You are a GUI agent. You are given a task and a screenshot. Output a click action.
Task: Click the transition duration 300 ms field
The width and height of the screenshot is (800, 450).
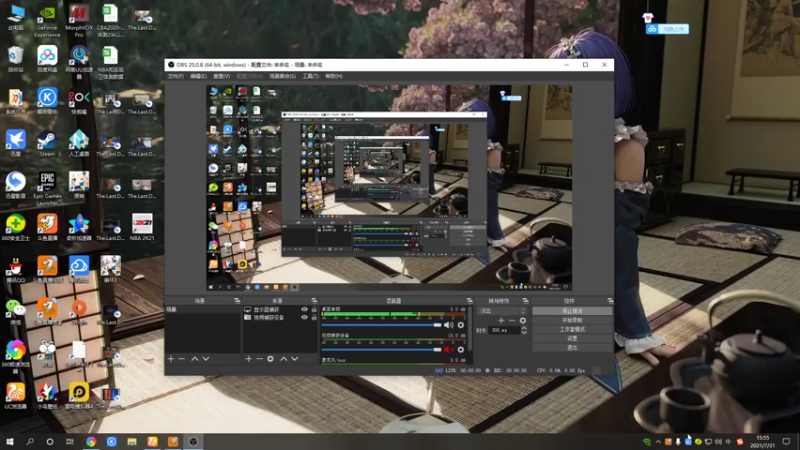[x=505, y=331]
